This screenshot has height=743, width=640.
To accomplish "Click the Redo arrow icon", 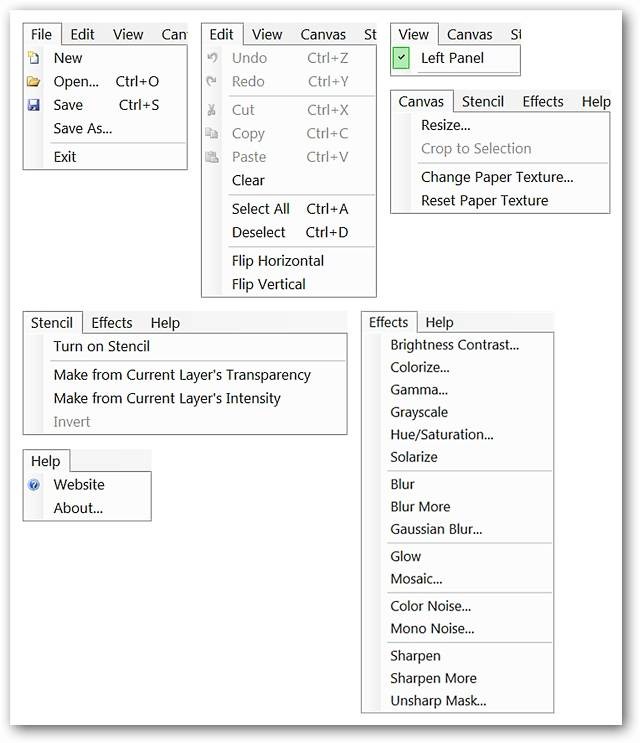I will 212,82.
